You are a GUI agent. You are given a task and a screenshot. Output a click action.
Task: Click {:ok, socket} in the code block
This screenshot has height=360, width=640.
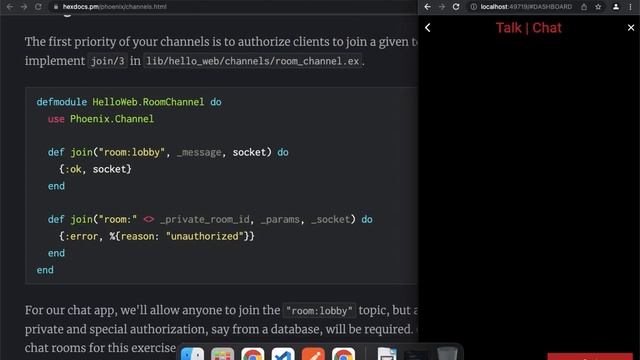point(95,169)
